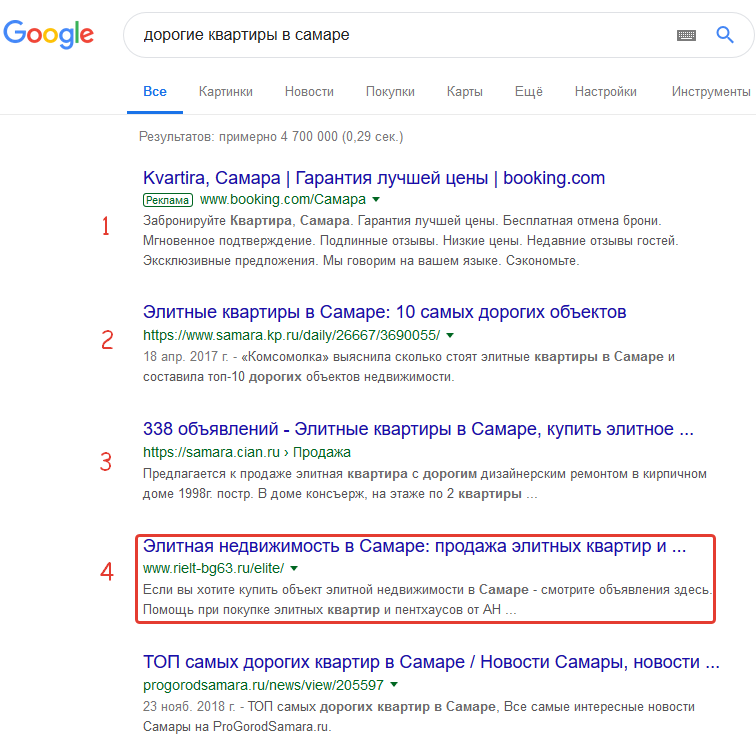Click the blue search magnifier icon
Viewport: 756px width, 737px height.
coord(725,35)
